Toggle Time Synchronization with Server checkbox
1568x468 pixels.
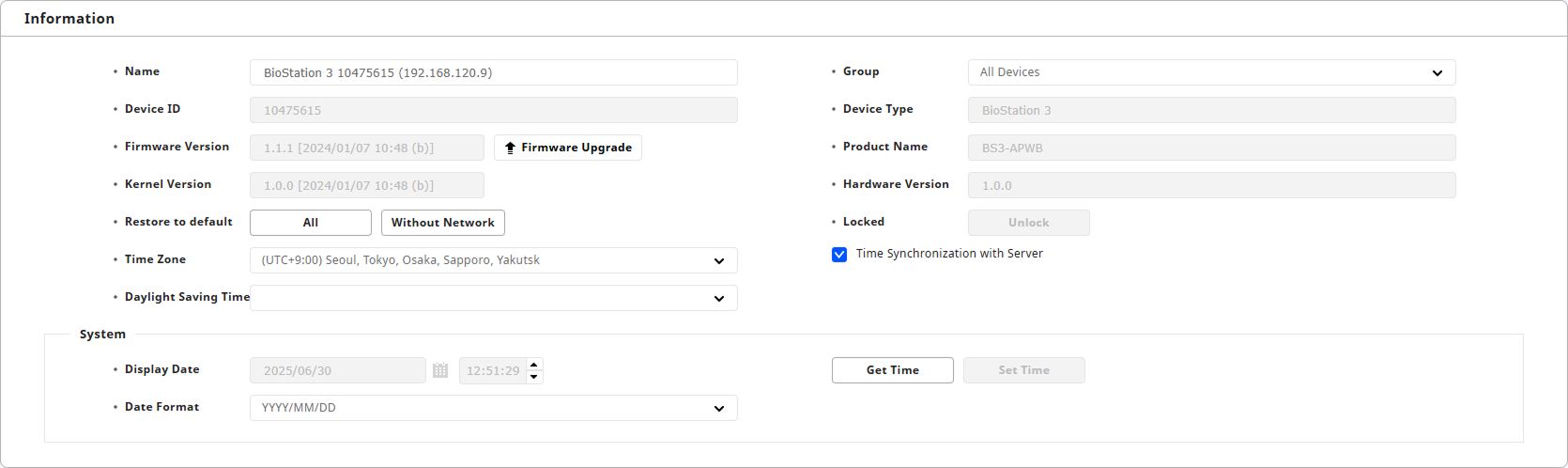[x=839, y=255]
